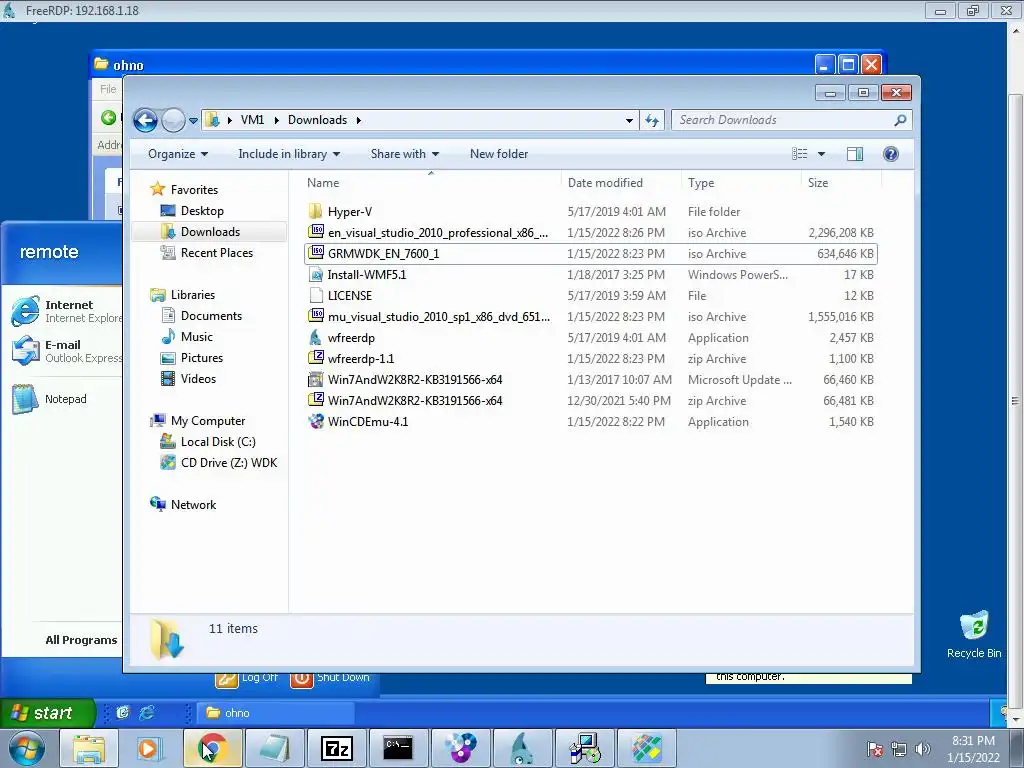Click VM1 in the address breadcrumb

[x=252, y=120]
